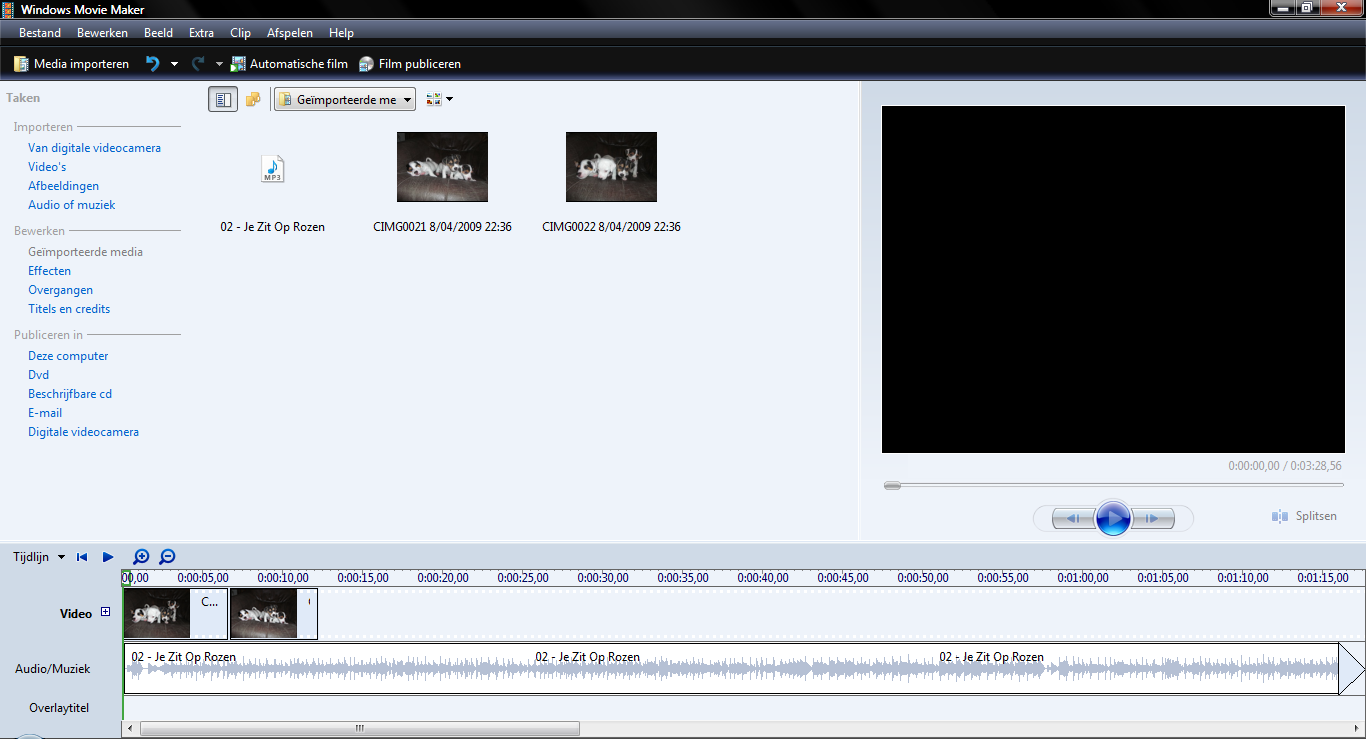Publish to Dvd
The height and width of the screenshot is (739, 1366).
pyautogui.click(x=38, y=375)
